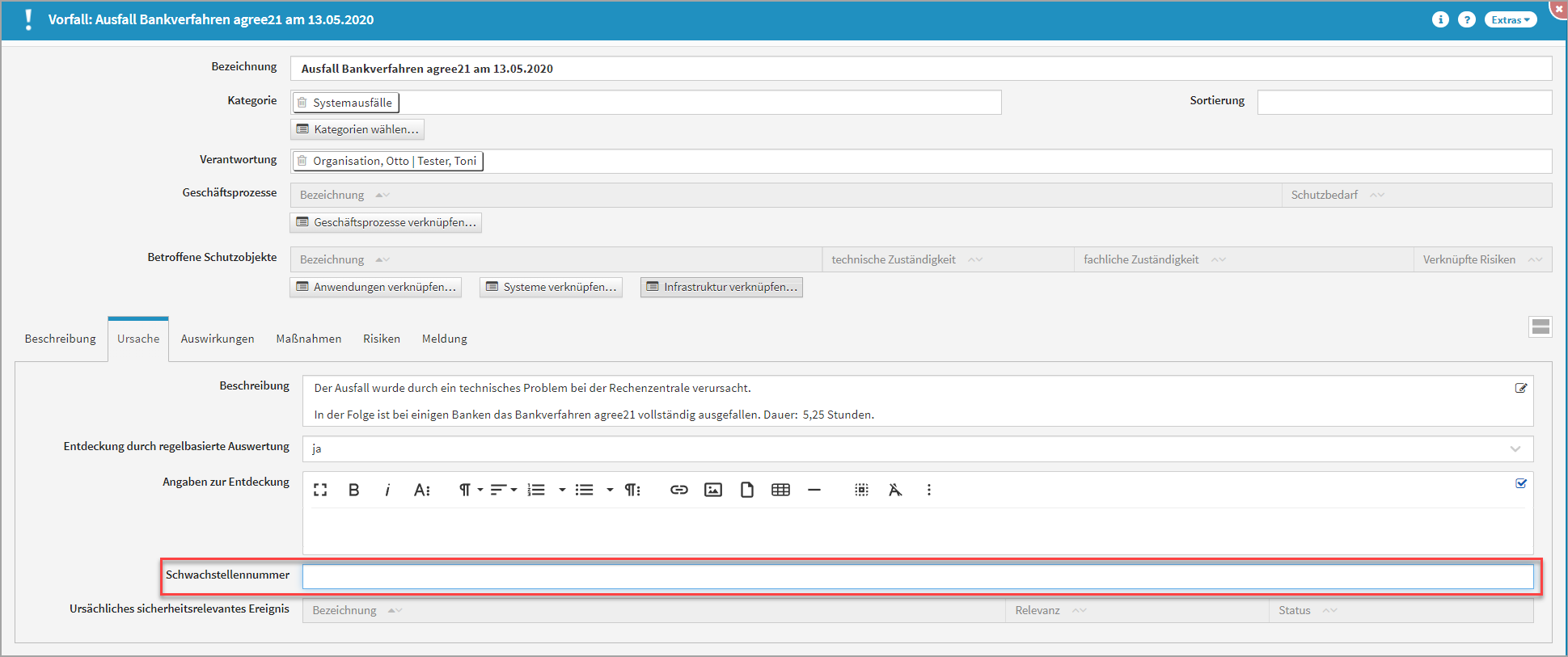Show the info icon in header
This screenshot has height=657, width=1568.
click(1440, 19)
